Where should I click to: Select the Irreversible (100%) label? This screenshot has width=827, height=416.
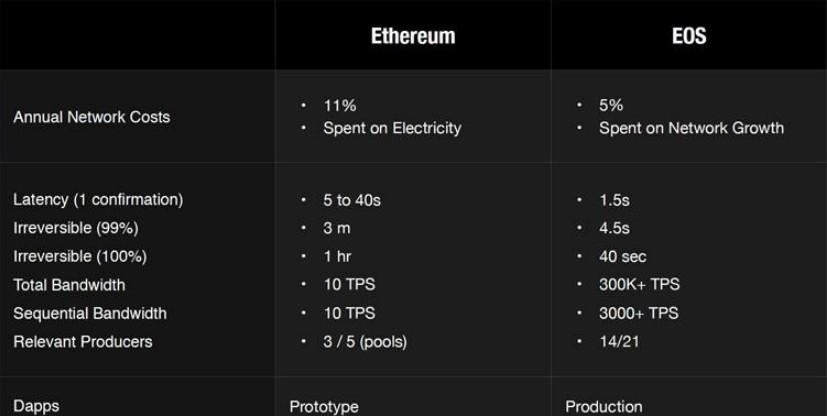[x=80, y=257]
